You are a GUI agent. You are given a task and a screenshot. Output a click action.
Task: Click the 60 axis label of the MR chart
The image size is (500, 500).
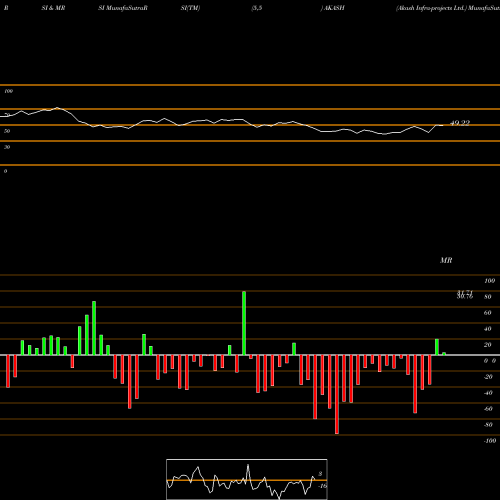(488, 313)
